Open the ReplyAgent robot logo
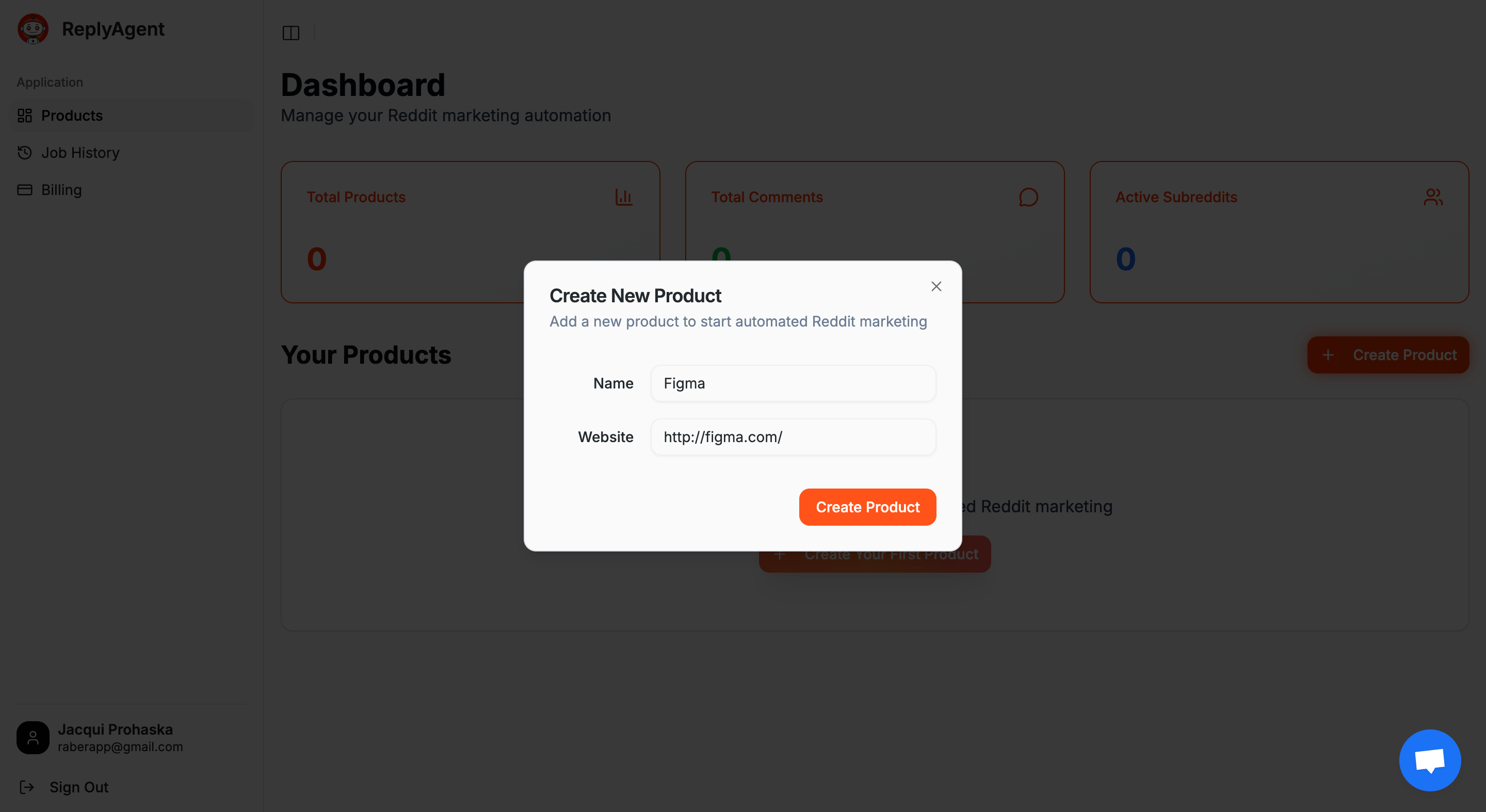This screenshot has height=812, width=1486. 33,28
